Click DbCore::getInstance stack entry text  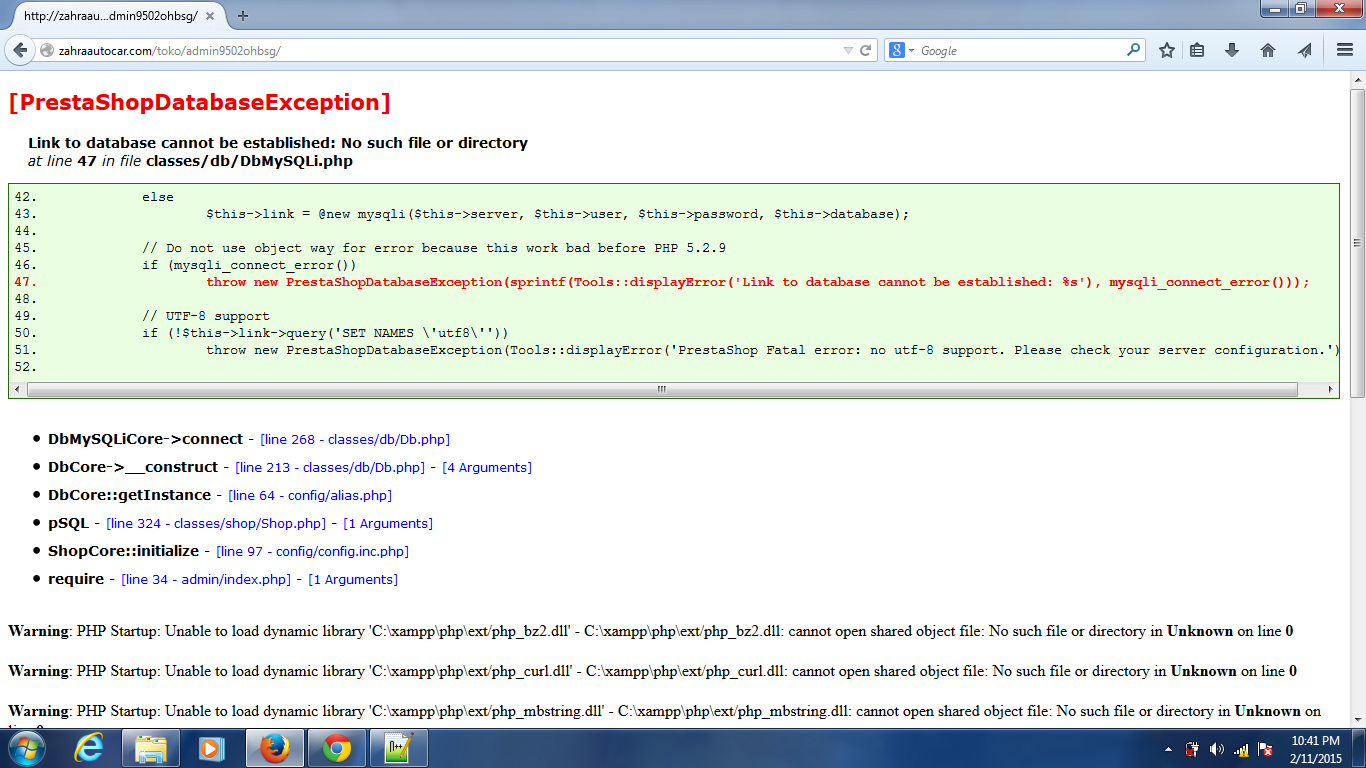click(x=129, y=495)
